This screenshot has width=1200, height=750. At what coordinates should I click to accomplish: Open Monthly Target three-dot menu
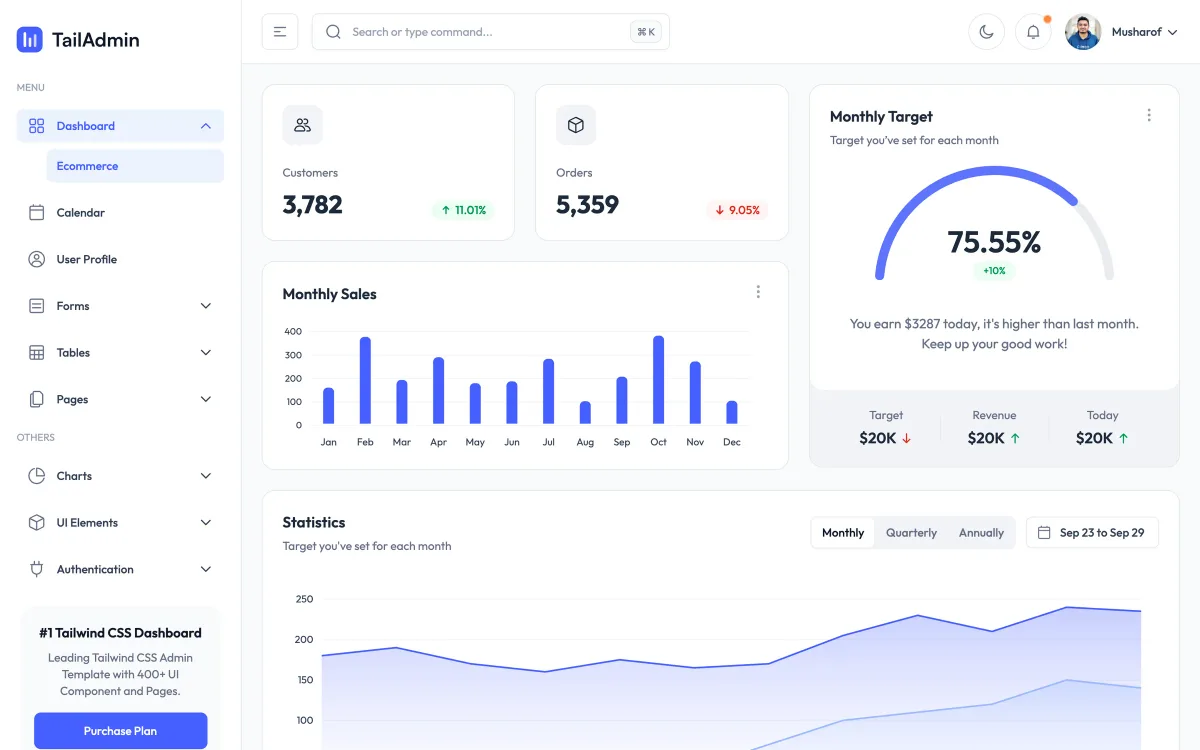point(1149,115)
